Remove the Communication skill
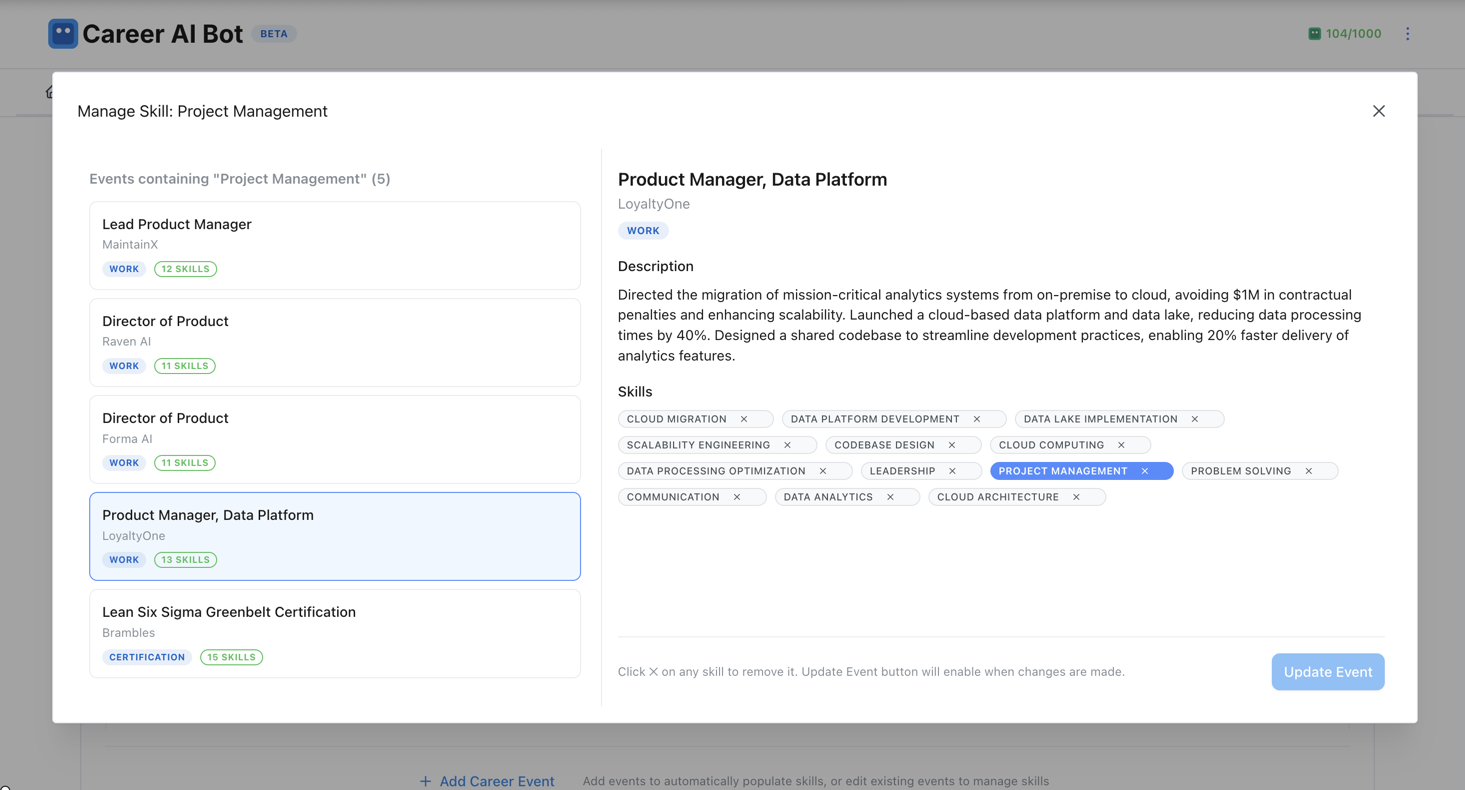1465x790 pixels. point(737,497)
